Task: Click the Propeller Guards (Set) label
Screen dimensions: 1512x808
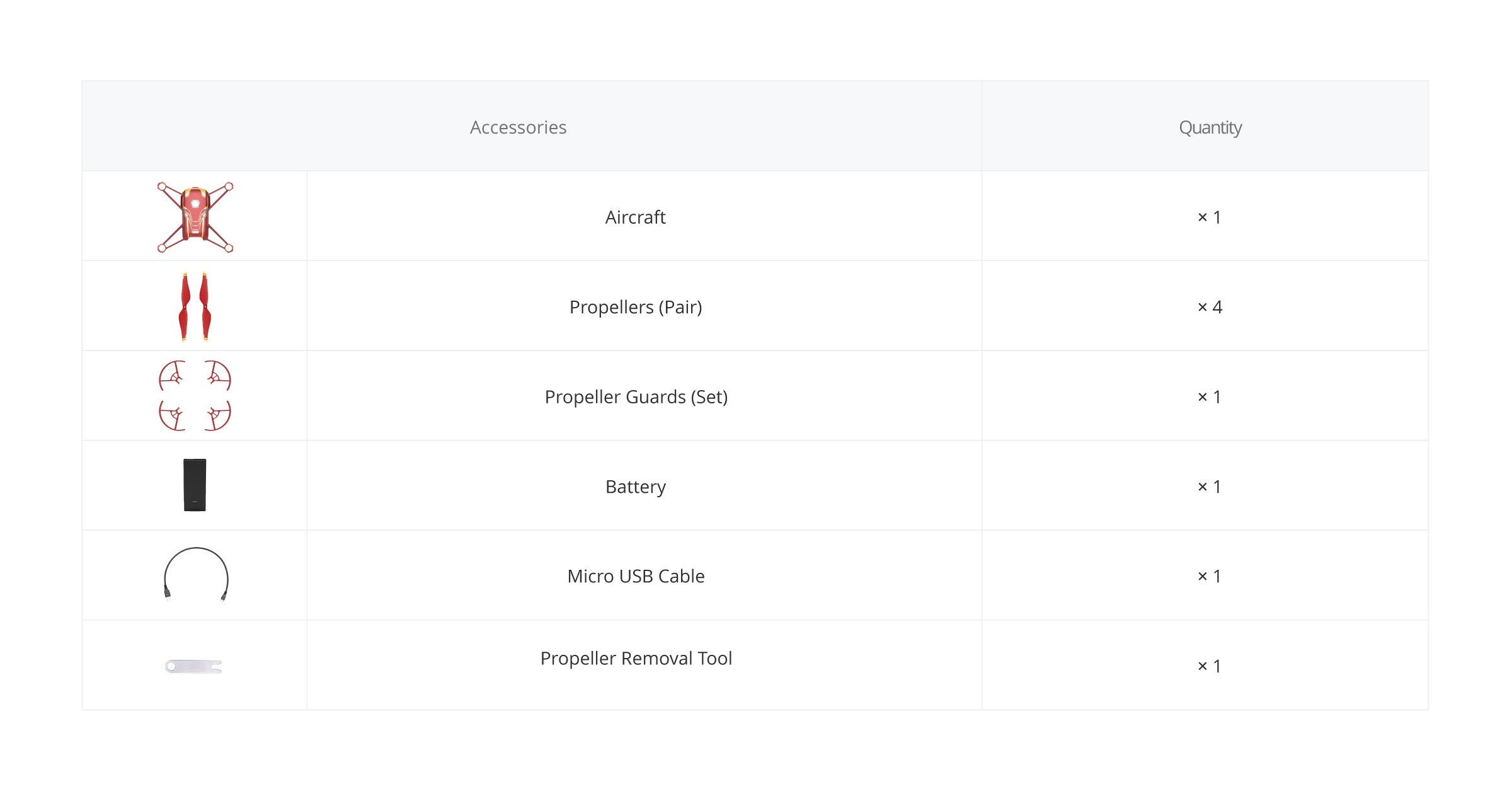Action: pyautogui.click(x=636, y=397)
